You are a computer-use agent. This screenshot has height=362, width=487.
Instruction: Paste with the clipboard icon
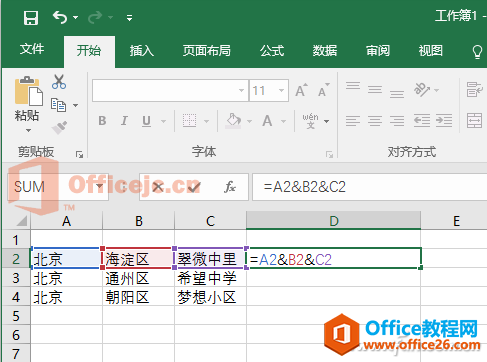(28, 91)
